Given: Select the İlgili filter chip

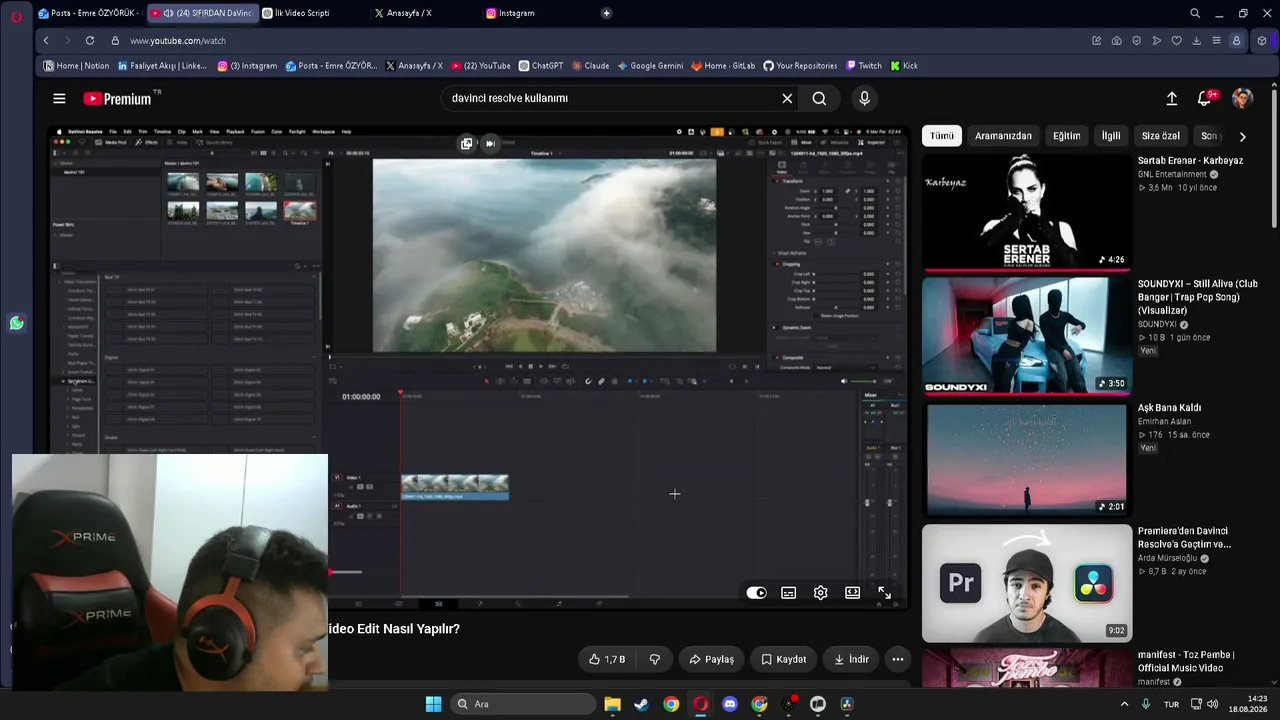Looking at the screenshot, I should pyautogui.click(x=1111, y=136).
